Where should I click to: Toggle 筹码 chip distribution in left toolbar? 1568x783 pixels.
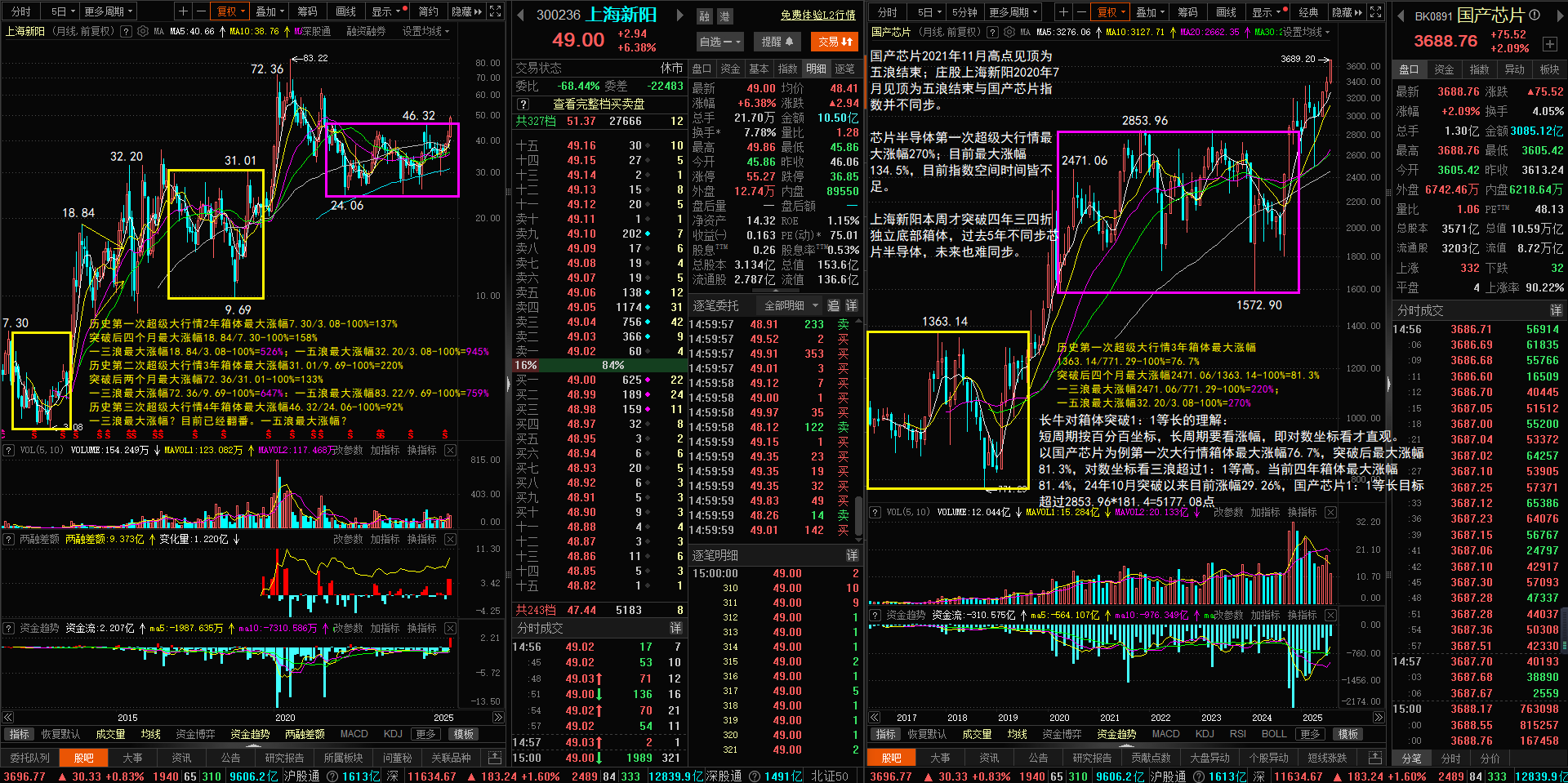point(307,11)
